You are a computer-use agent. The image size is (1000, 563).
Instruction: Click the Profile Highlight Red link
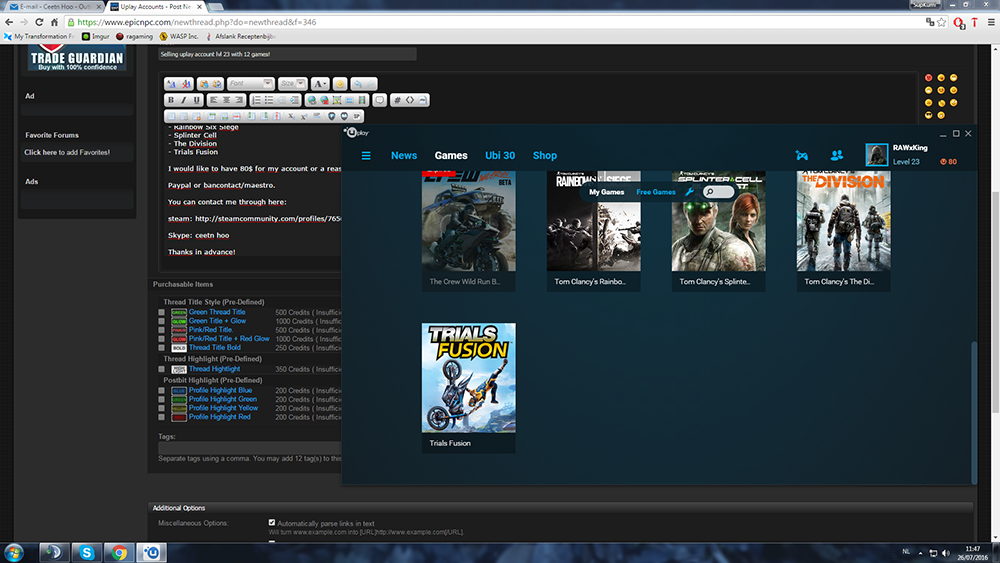[219, 417]
